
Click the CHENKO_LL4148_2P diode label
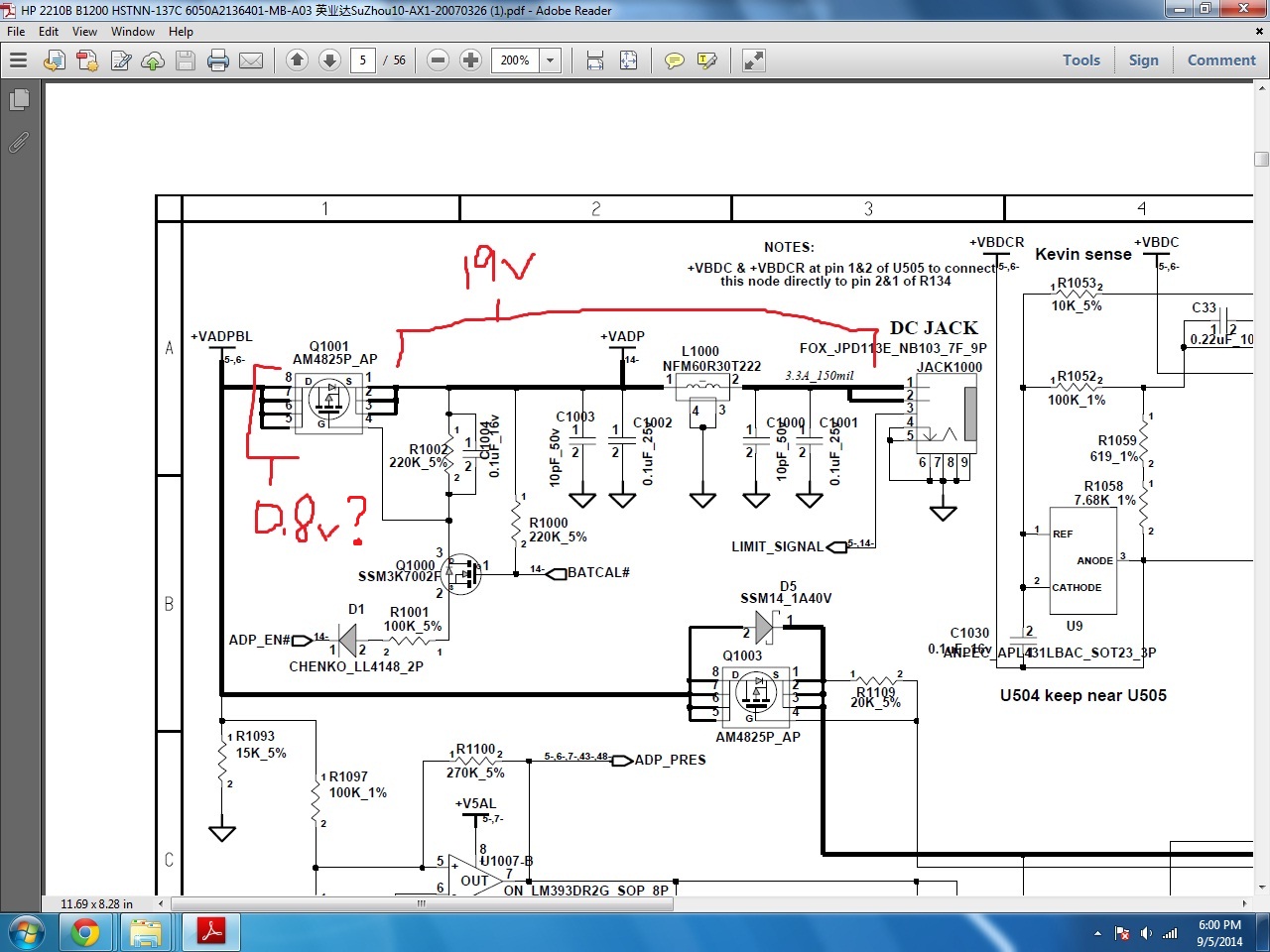coord(356,666)
